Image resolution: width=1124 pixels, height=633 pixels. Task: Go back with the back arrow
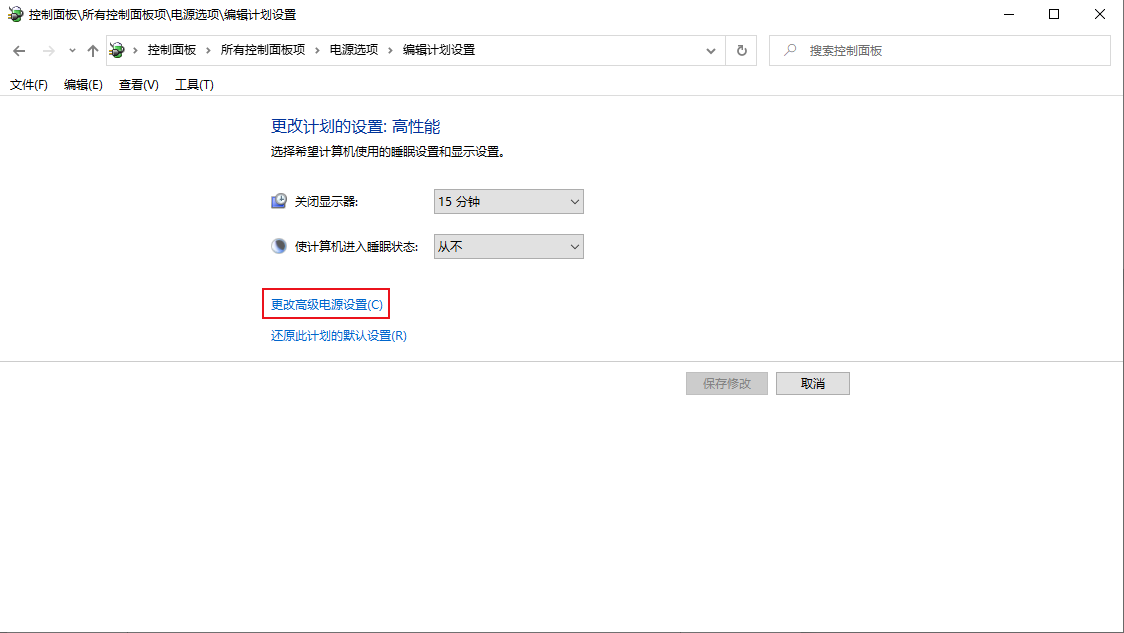click(19, 51)
